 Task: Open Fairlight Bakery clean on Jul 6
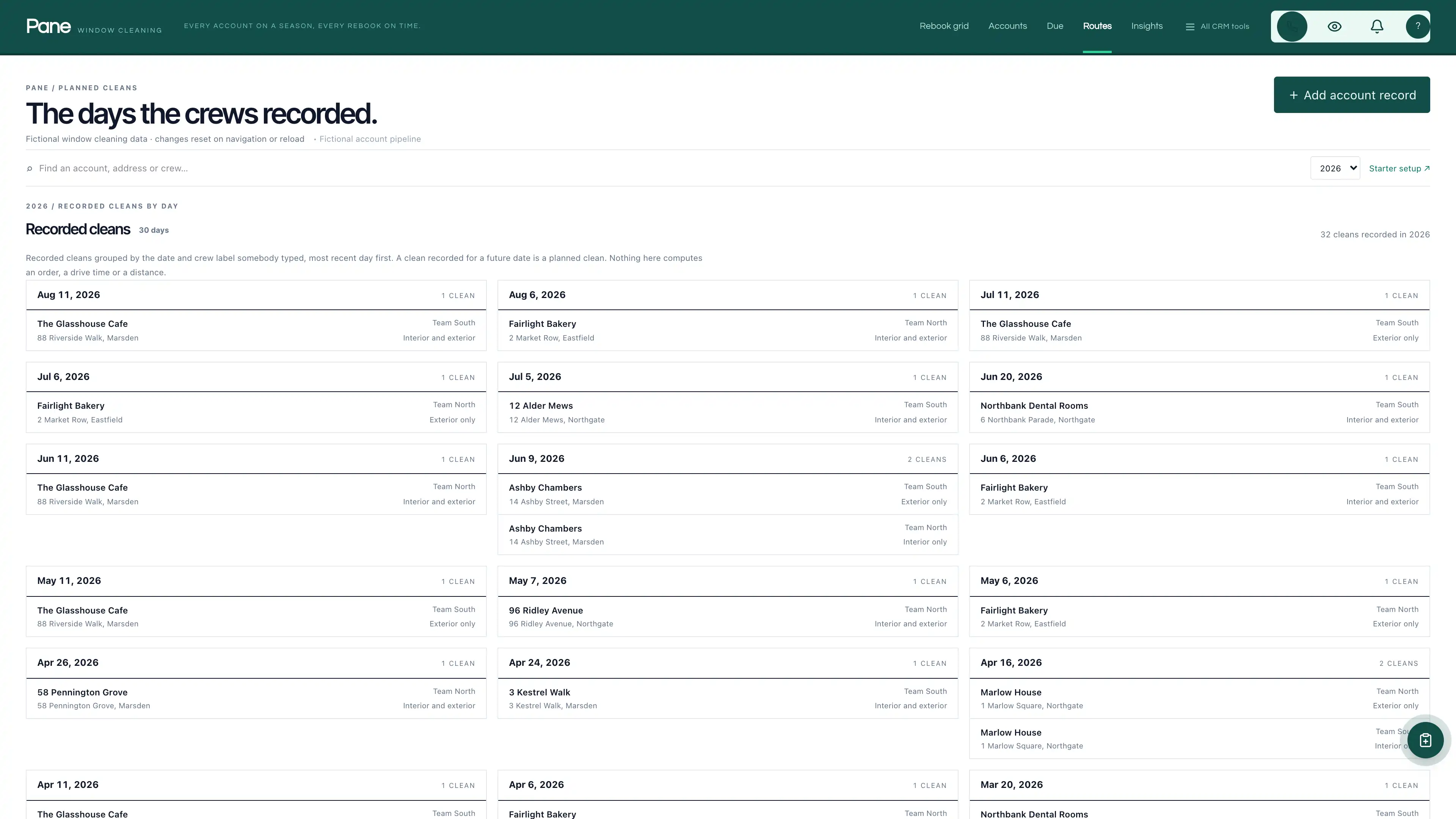coord(256,413)
